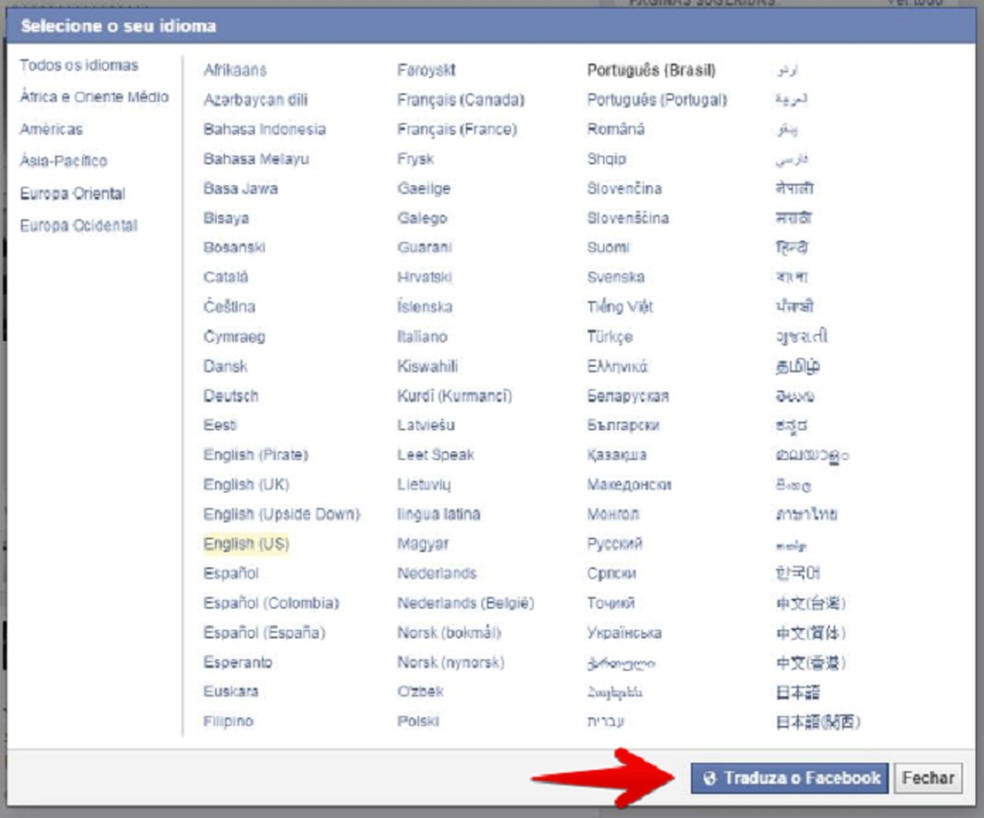Select Galego language
984x818 pixels.
(422, 218)
